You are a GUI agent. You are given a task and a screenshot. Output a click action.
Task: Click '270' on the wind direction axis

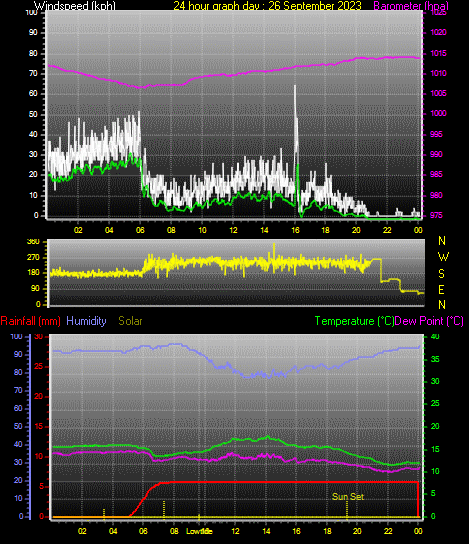34,258
